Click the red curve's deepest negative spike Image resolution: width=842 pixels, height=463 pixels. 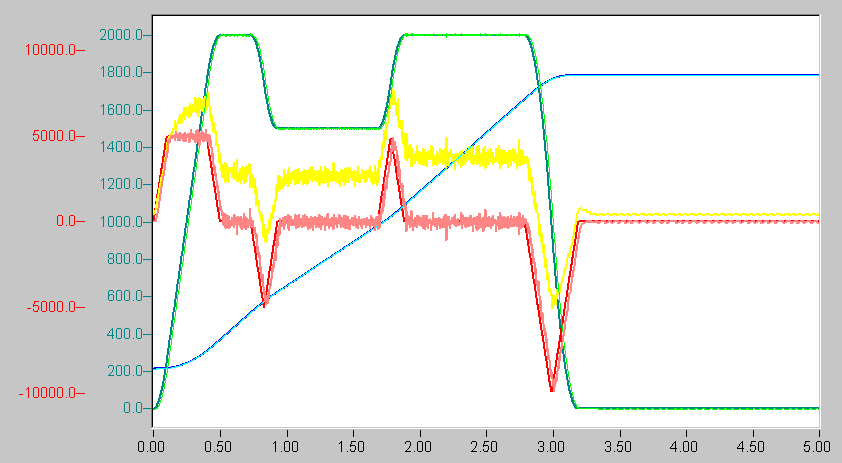click(x=553, y=388)
